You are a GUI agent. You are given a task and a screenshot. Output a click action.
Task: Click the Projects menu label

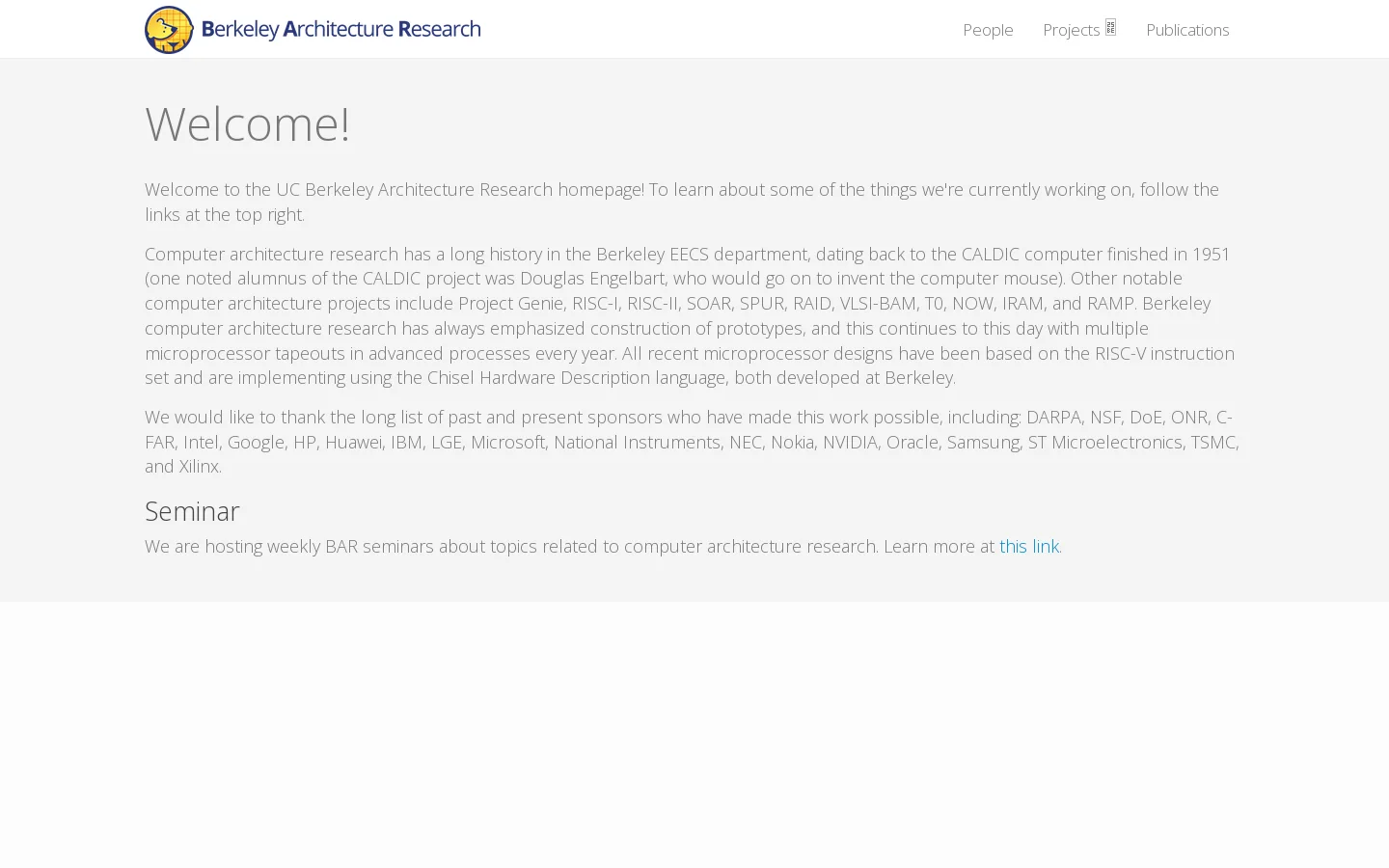1071,30
